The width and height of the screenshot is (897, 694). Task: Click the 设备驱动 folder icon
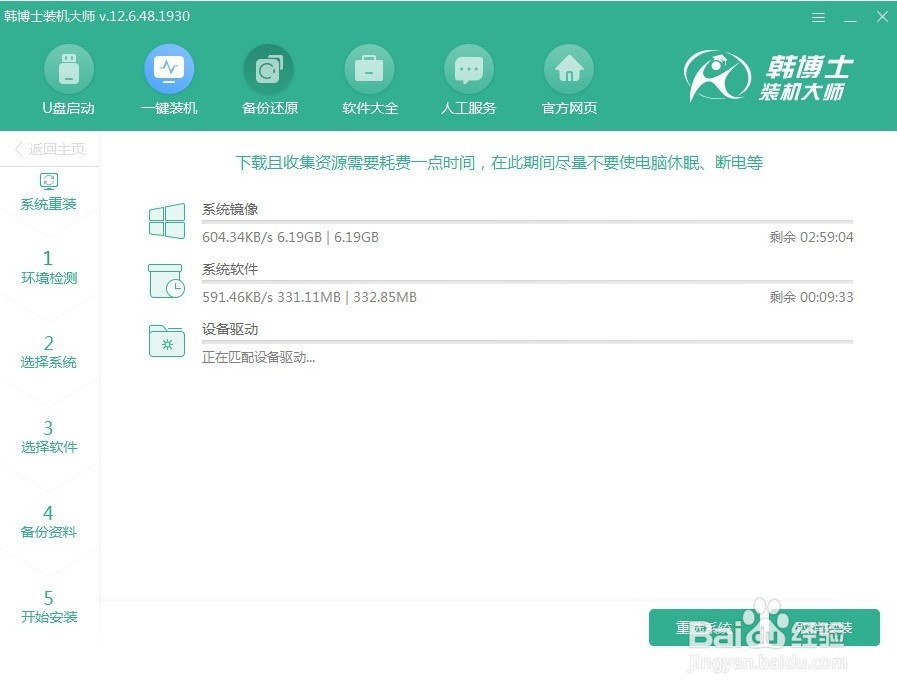coord(166,341)
